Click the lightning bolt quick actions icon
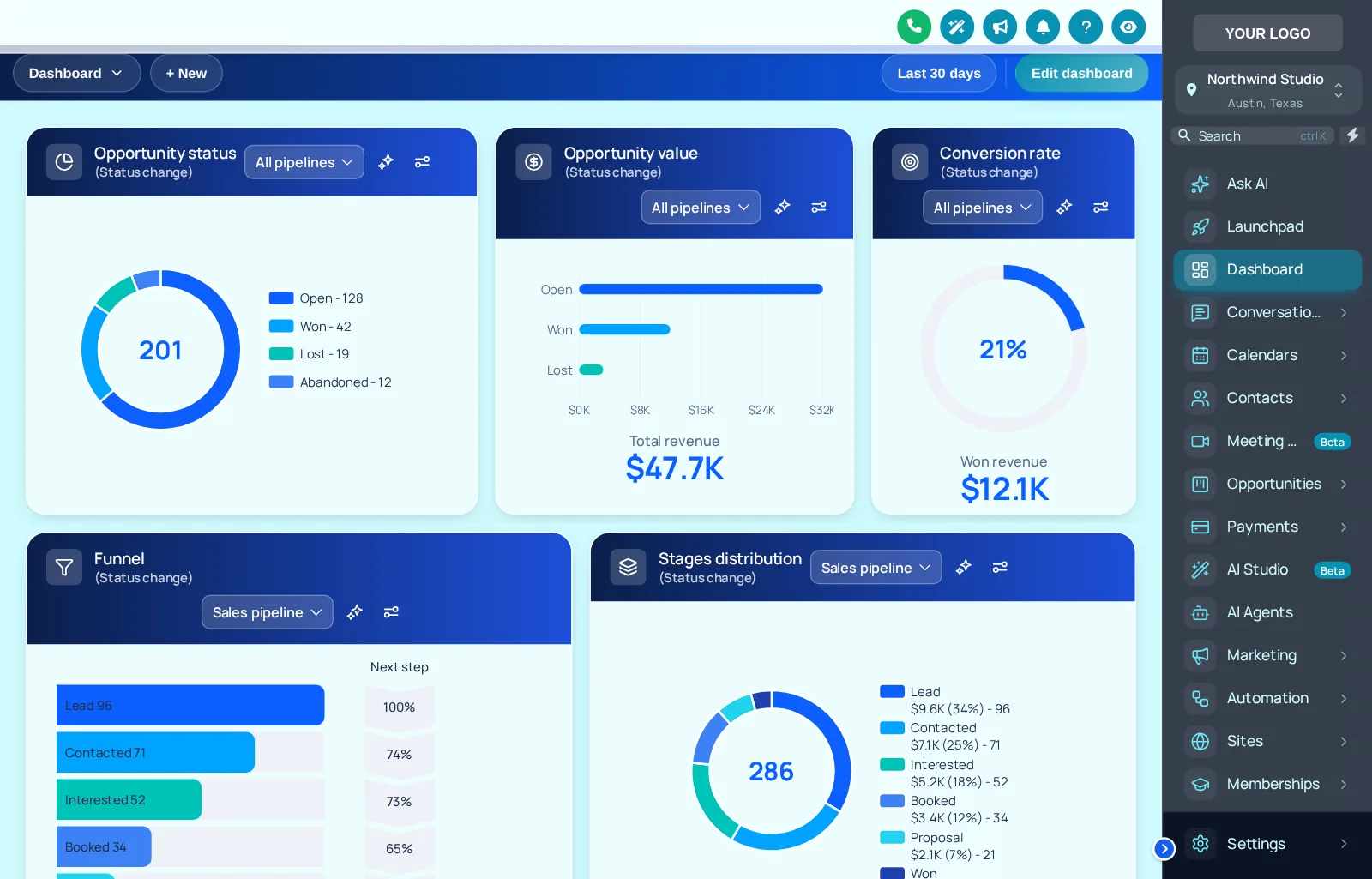Image resolution: width=1372 pixels, height=879 pixels. [x=1353, y=135]
